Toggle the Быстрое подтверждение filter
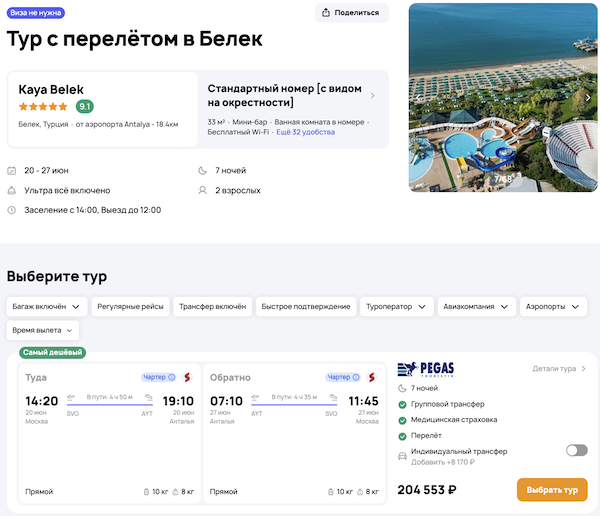 coord(306,306)
